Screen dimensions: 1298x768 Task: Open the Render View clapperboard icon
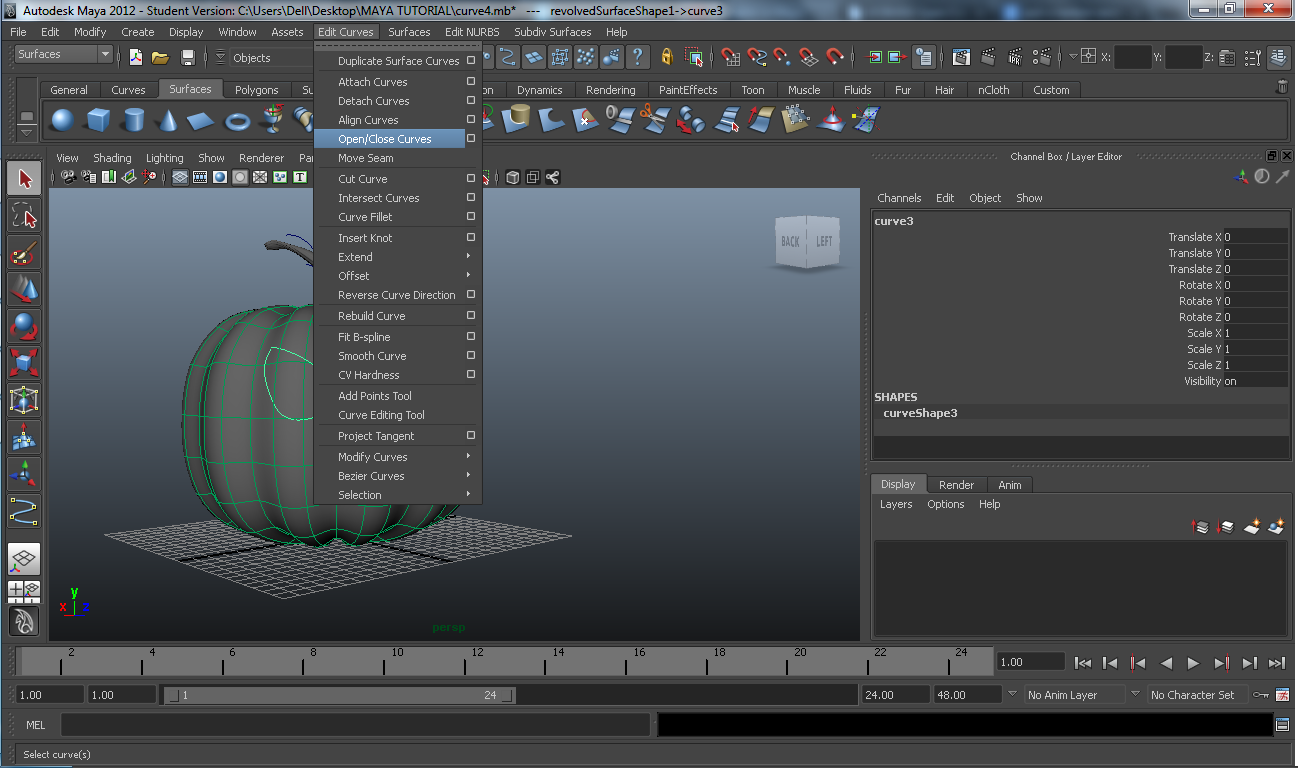click(961, 58)
